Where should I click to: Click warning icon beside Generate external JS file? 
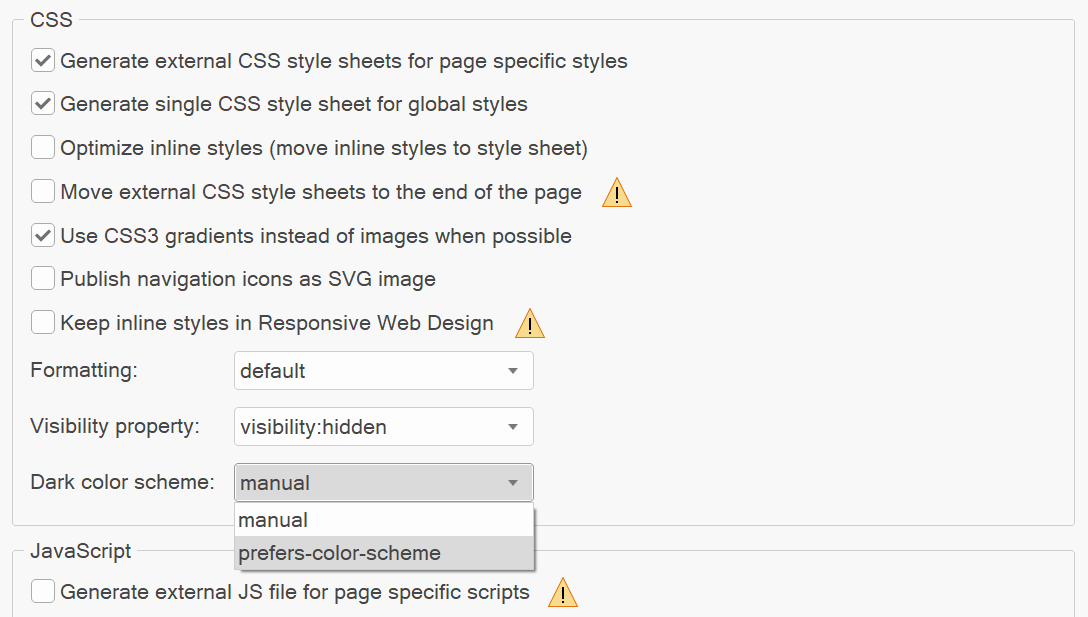point(563,593)
